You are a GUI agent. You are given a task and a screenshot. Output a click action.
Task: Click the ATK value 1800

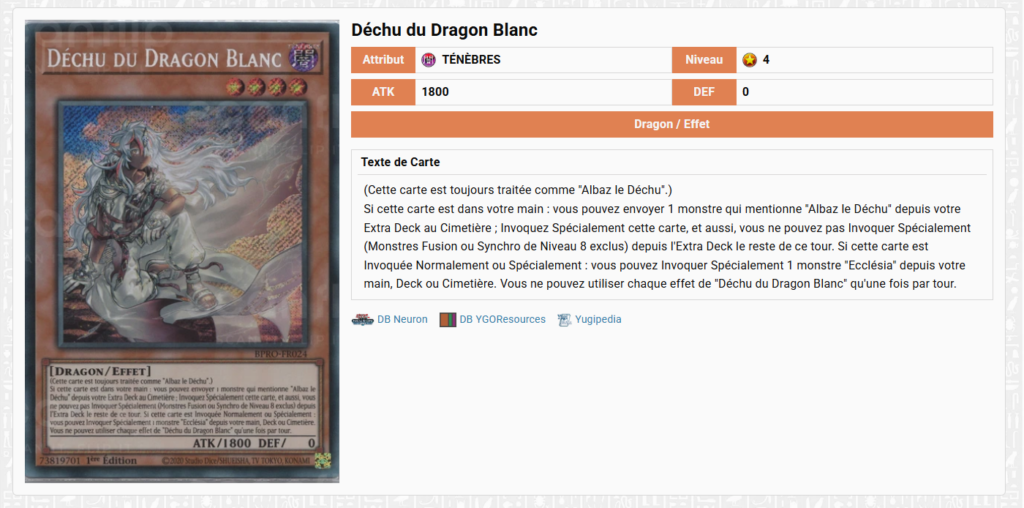coord(435,92)
